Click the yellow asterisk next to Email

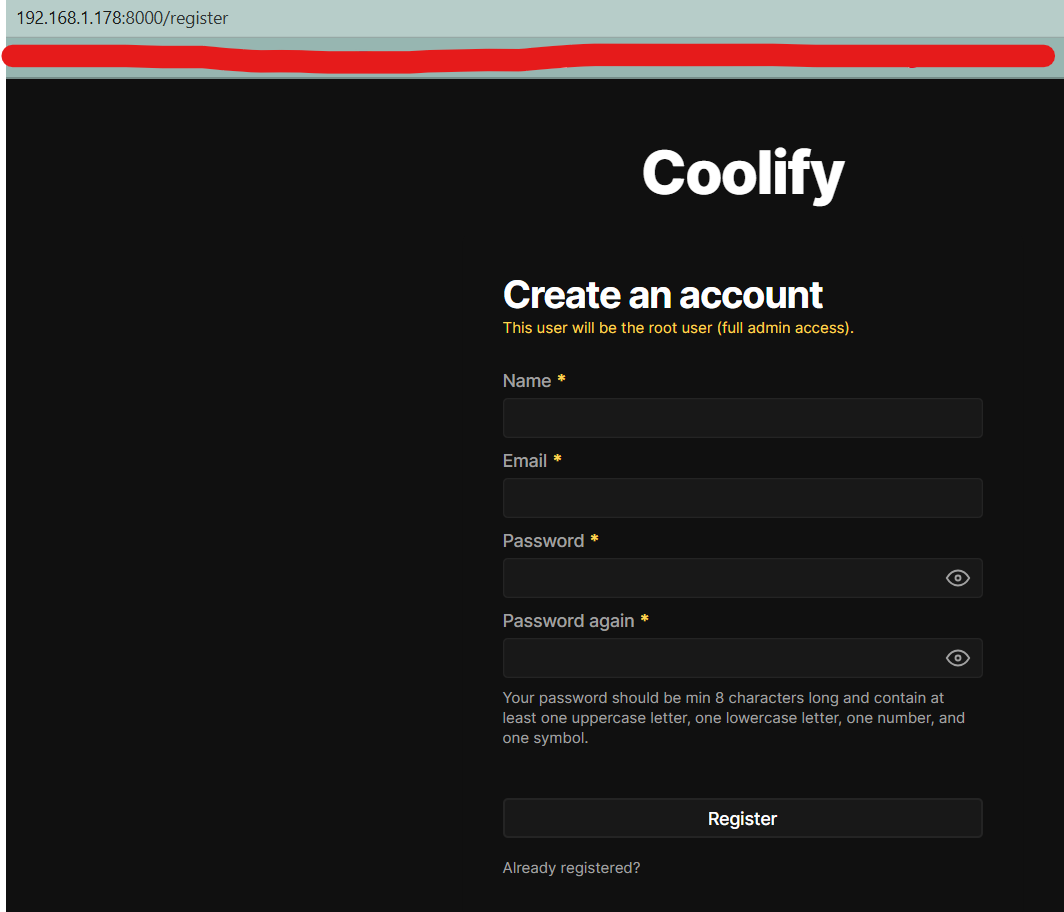(557, 460)
